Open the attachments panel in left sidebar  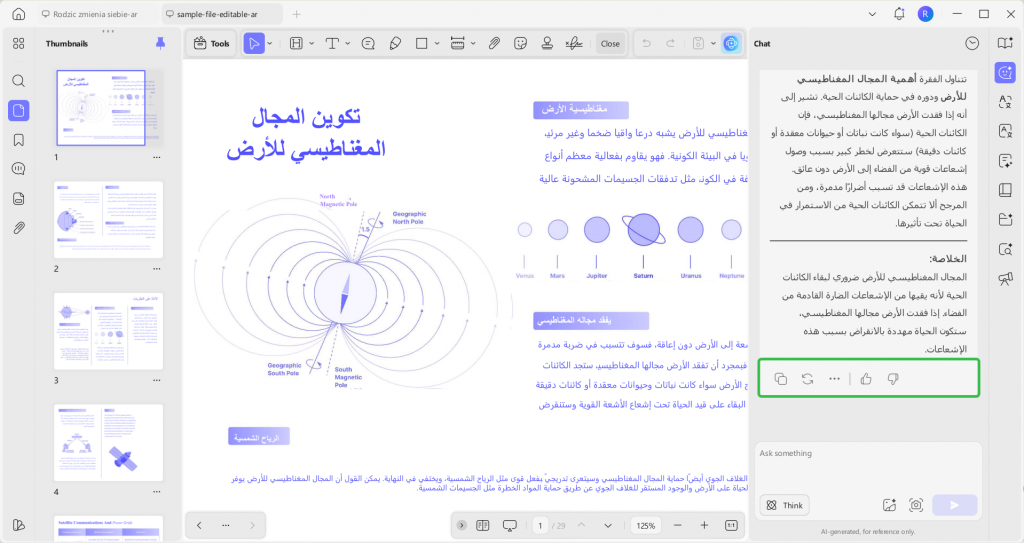[19, 228]
